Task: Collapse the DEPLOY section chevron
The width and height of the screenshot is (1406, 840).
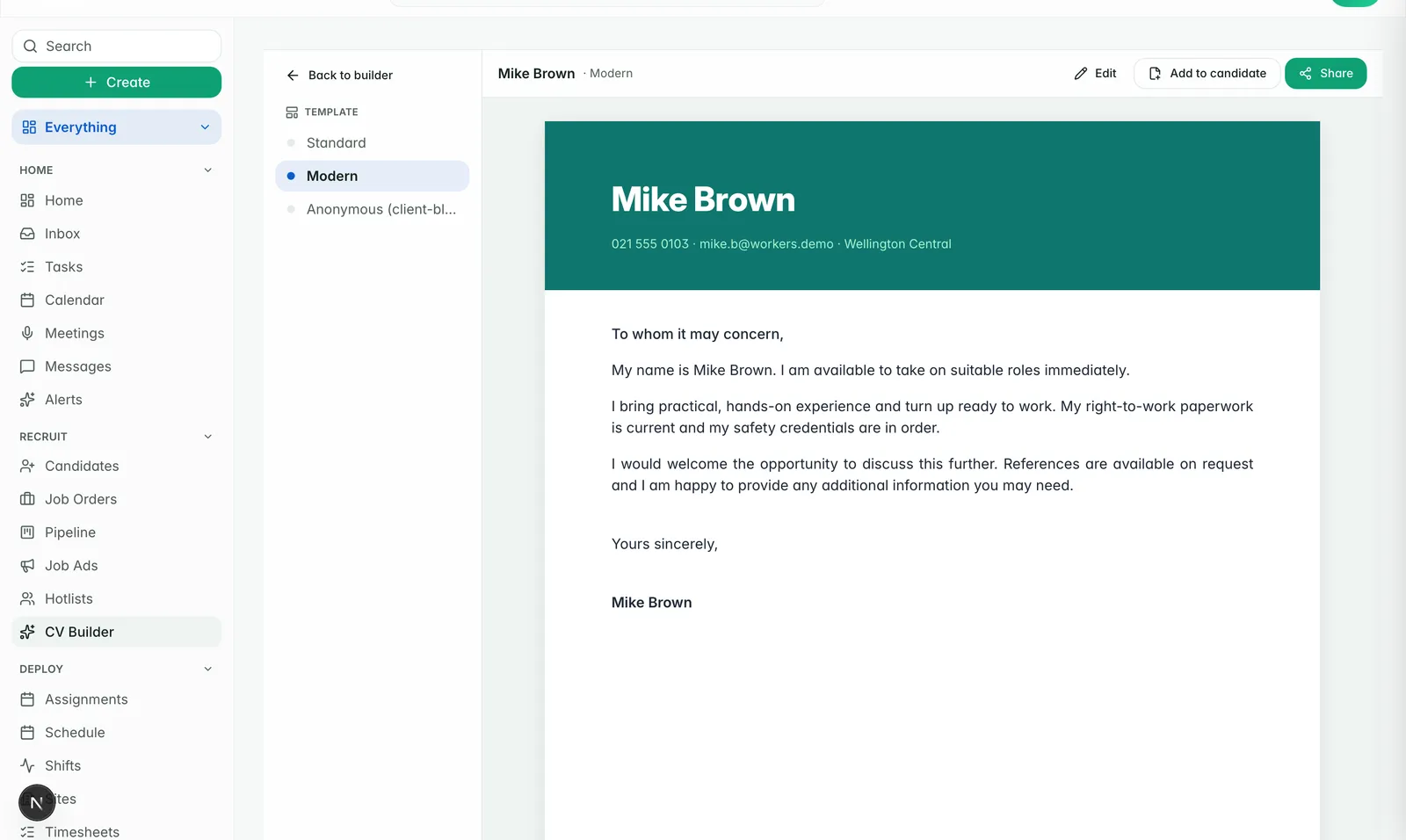Action: (208, 670)
